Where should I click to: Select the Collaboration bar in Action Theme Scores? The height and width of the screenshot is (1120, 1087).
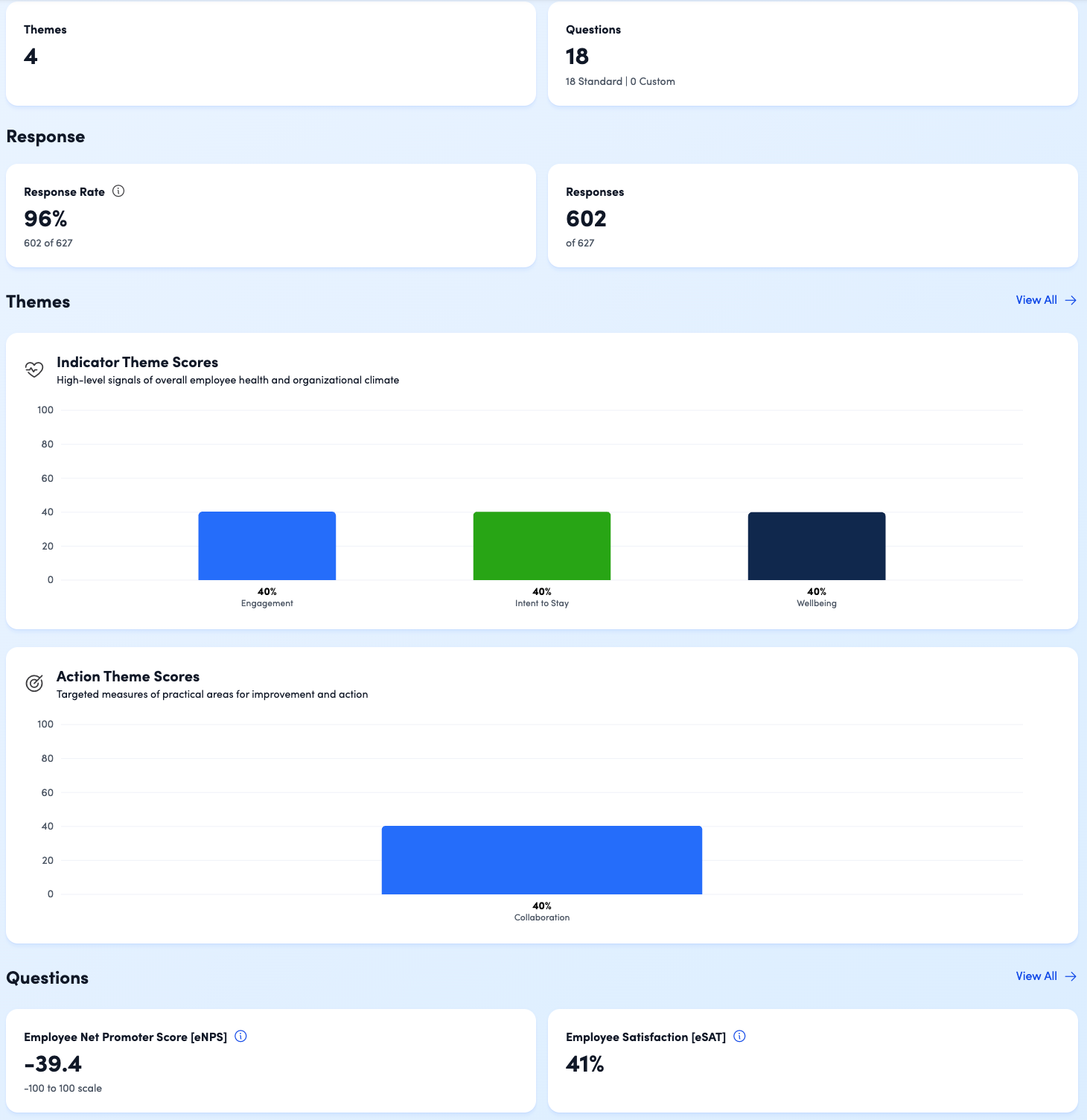[541, 859]
